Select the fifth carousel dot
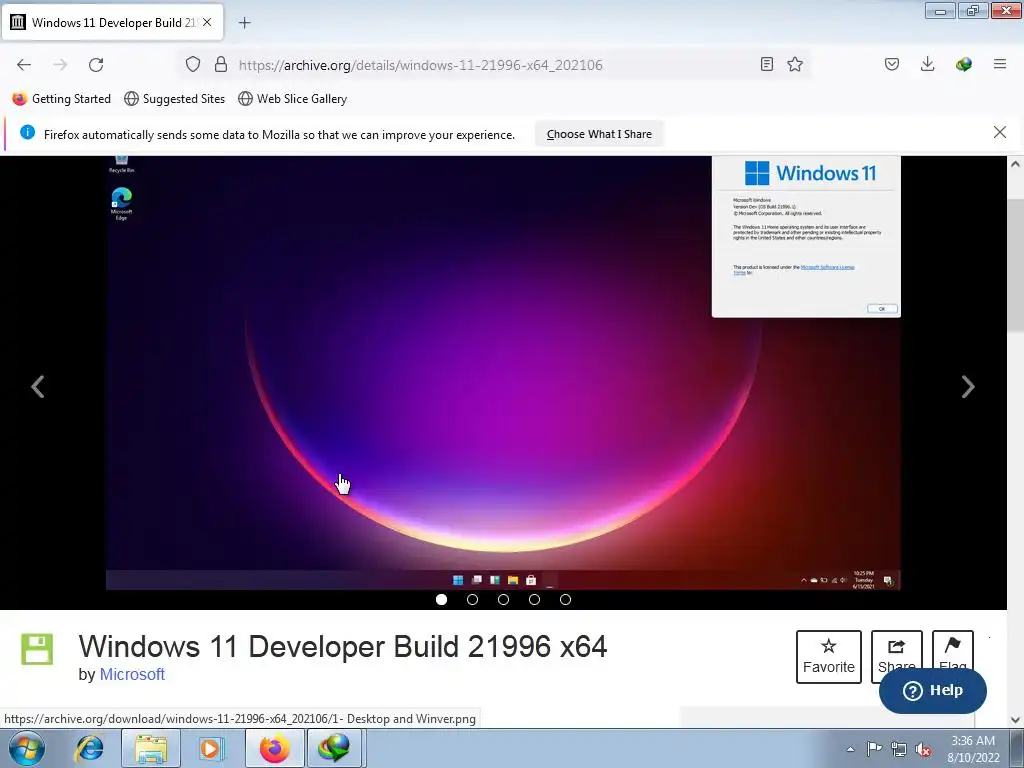The height and width of the screenshot is (768, 1024). coord(566,600)
